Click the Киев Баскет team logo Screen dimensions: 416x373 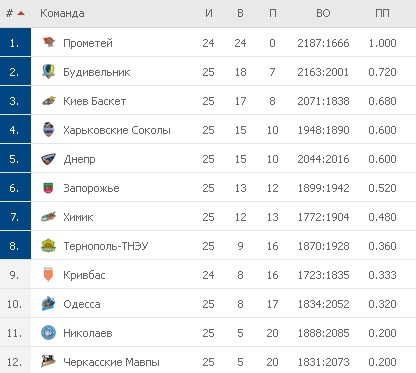(x=49, y=101)
